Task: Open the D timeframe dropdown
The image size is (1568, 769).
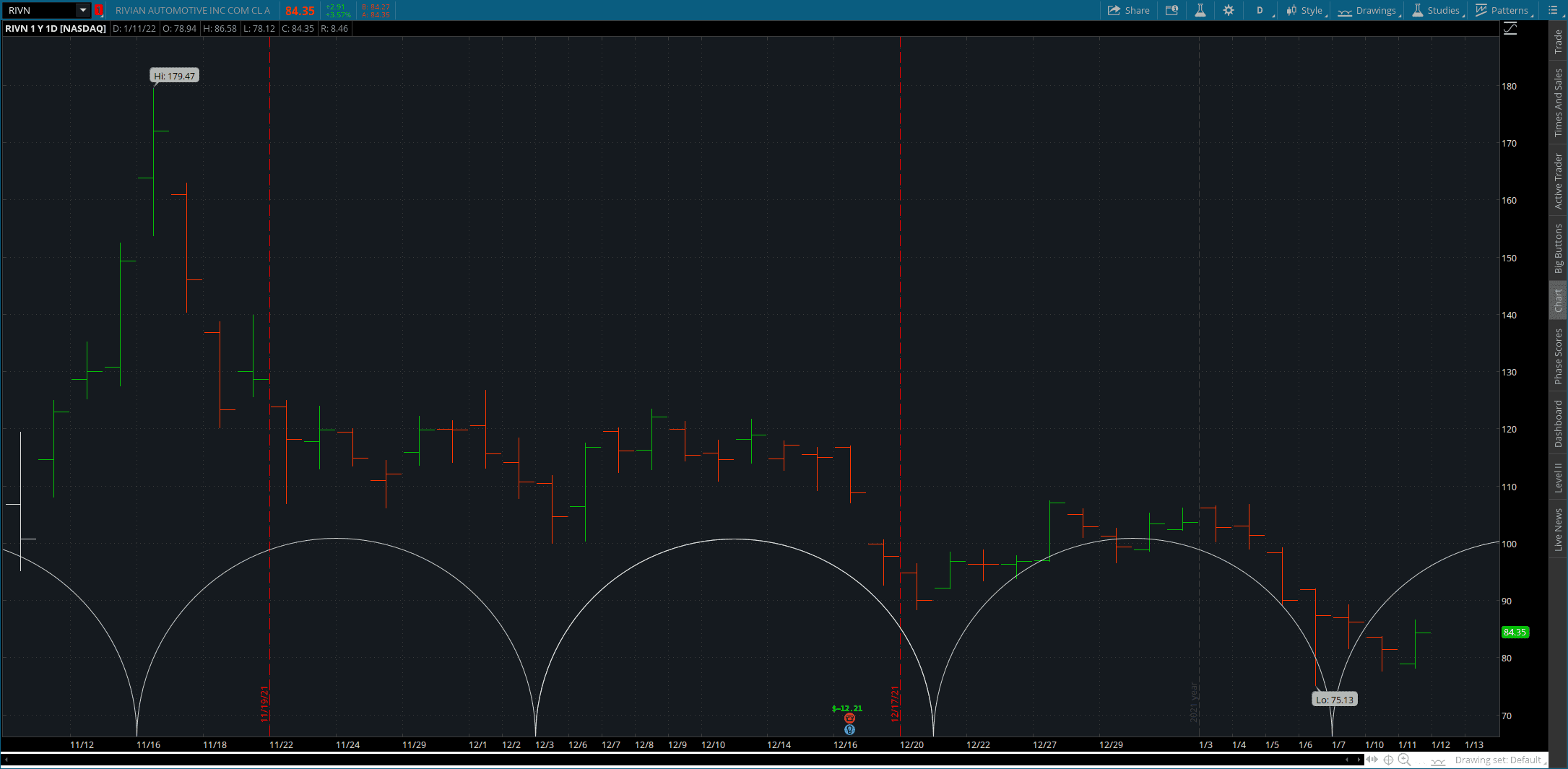Action: (x=1262, y=10)
